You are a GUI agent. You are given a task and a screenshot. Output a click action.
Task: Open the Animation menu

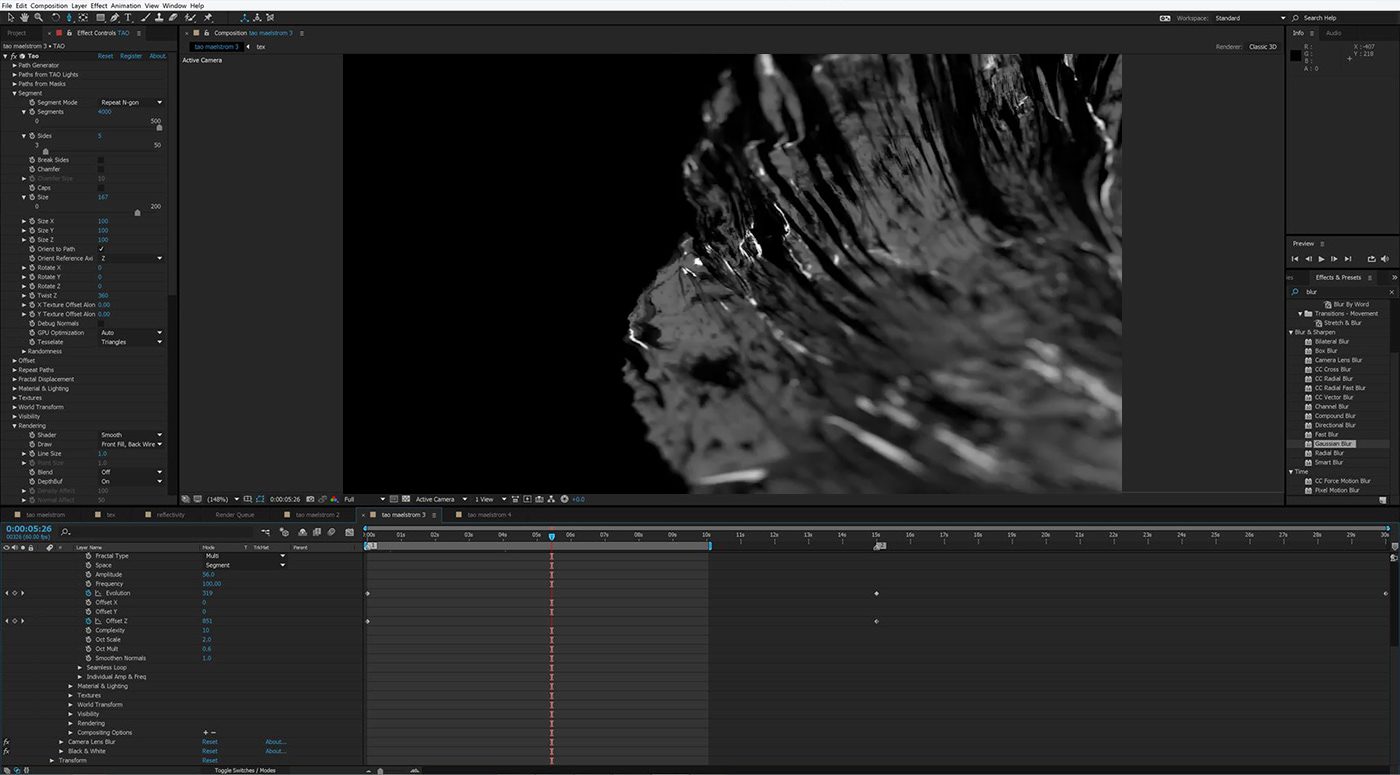pyautogui.click(x=126, y=5)
